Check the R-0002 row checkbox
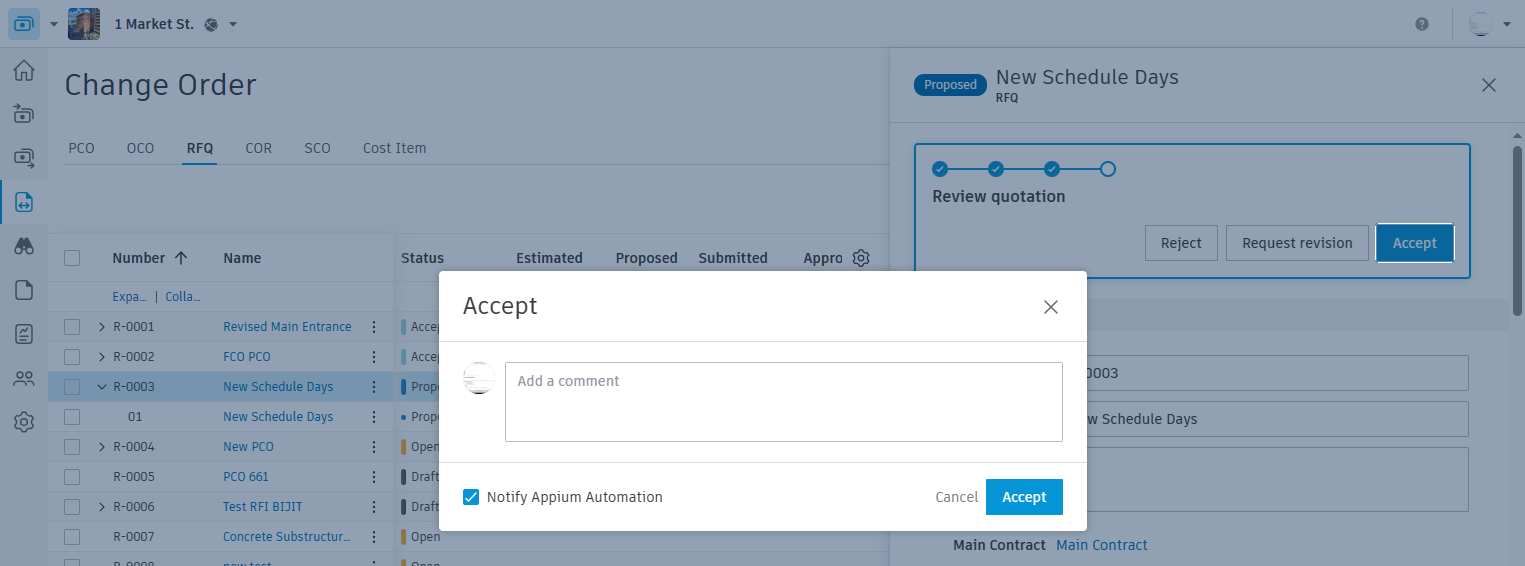Image resolution: width=1525 pixels, height=566 pixels. pos(72,357)
